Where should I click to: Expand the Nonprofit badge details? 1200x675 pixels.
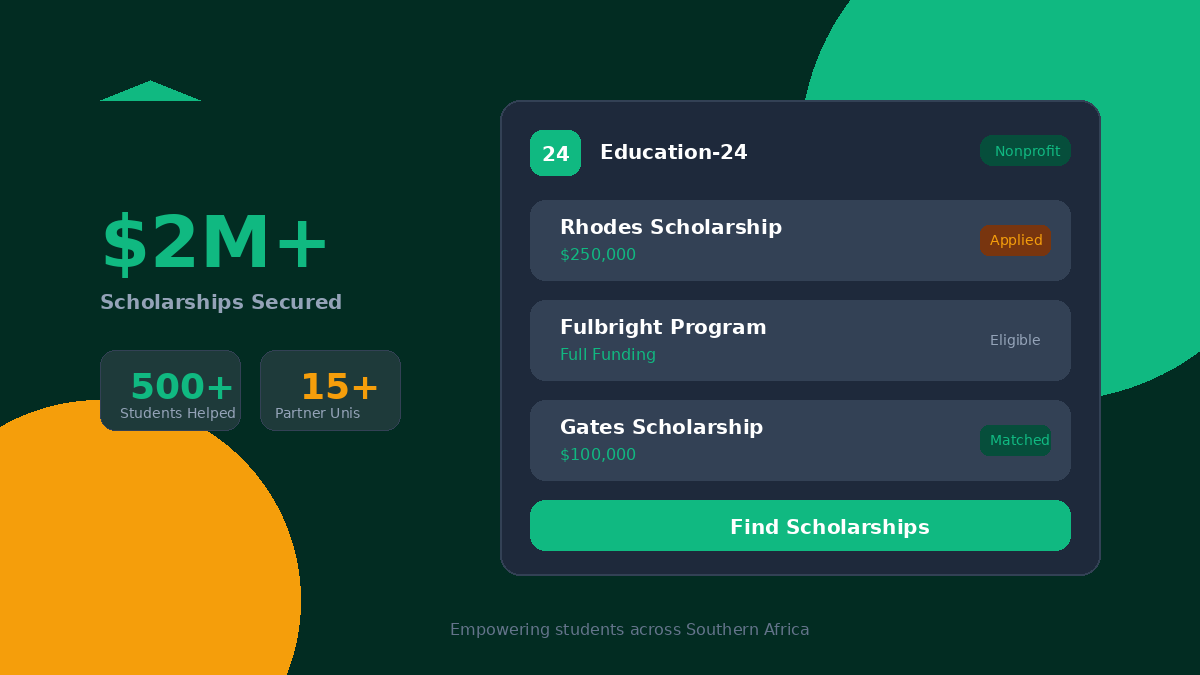click(1025, 150)
